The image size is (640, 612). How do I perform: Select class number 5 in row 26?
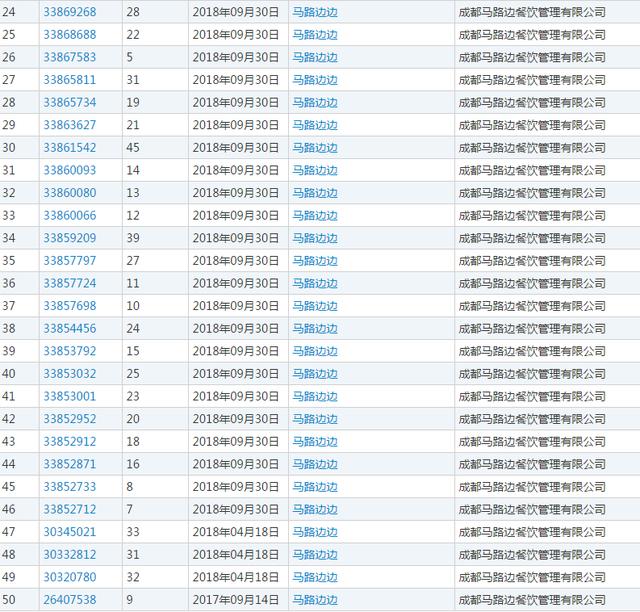[129, 57]
